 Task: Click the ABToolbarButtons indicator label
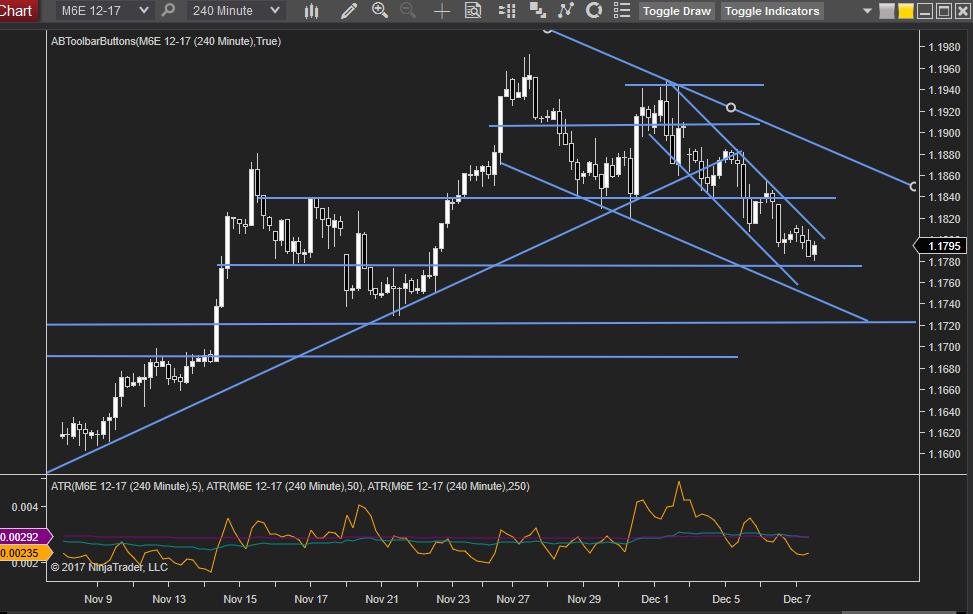point(166,42)
